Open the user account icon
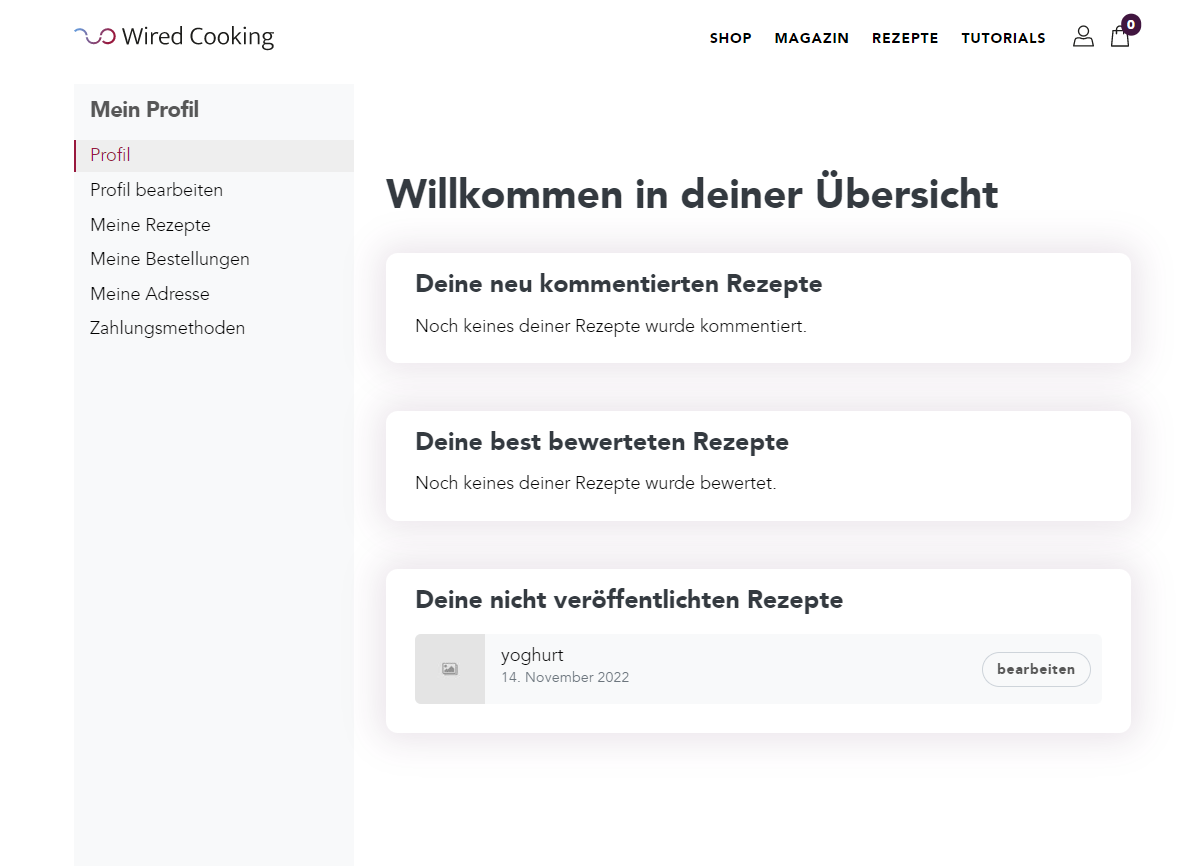Screen dimensions: 1200x866 point(1083,37)
